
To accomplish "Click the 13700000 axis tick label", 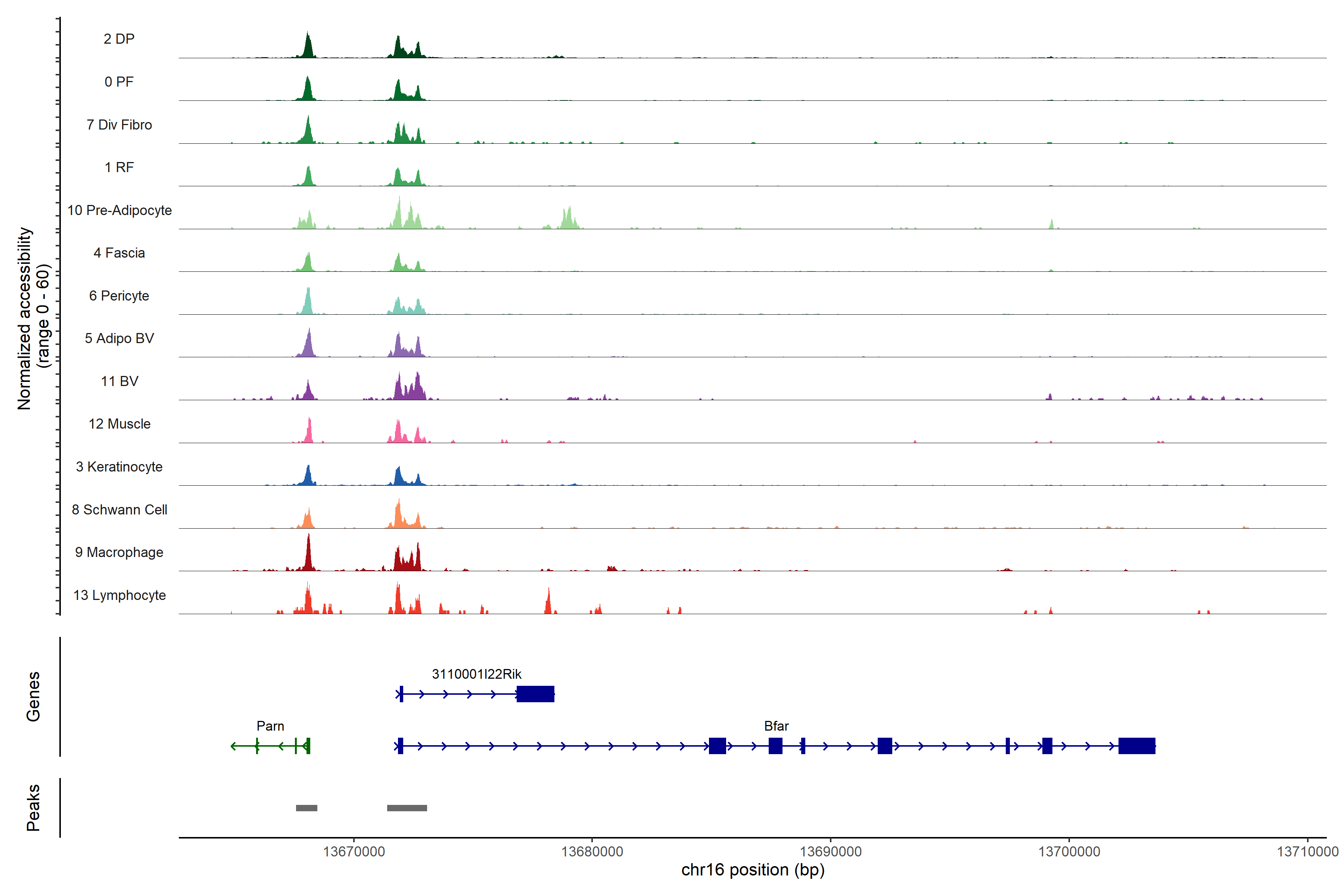I will (1069, 852).
